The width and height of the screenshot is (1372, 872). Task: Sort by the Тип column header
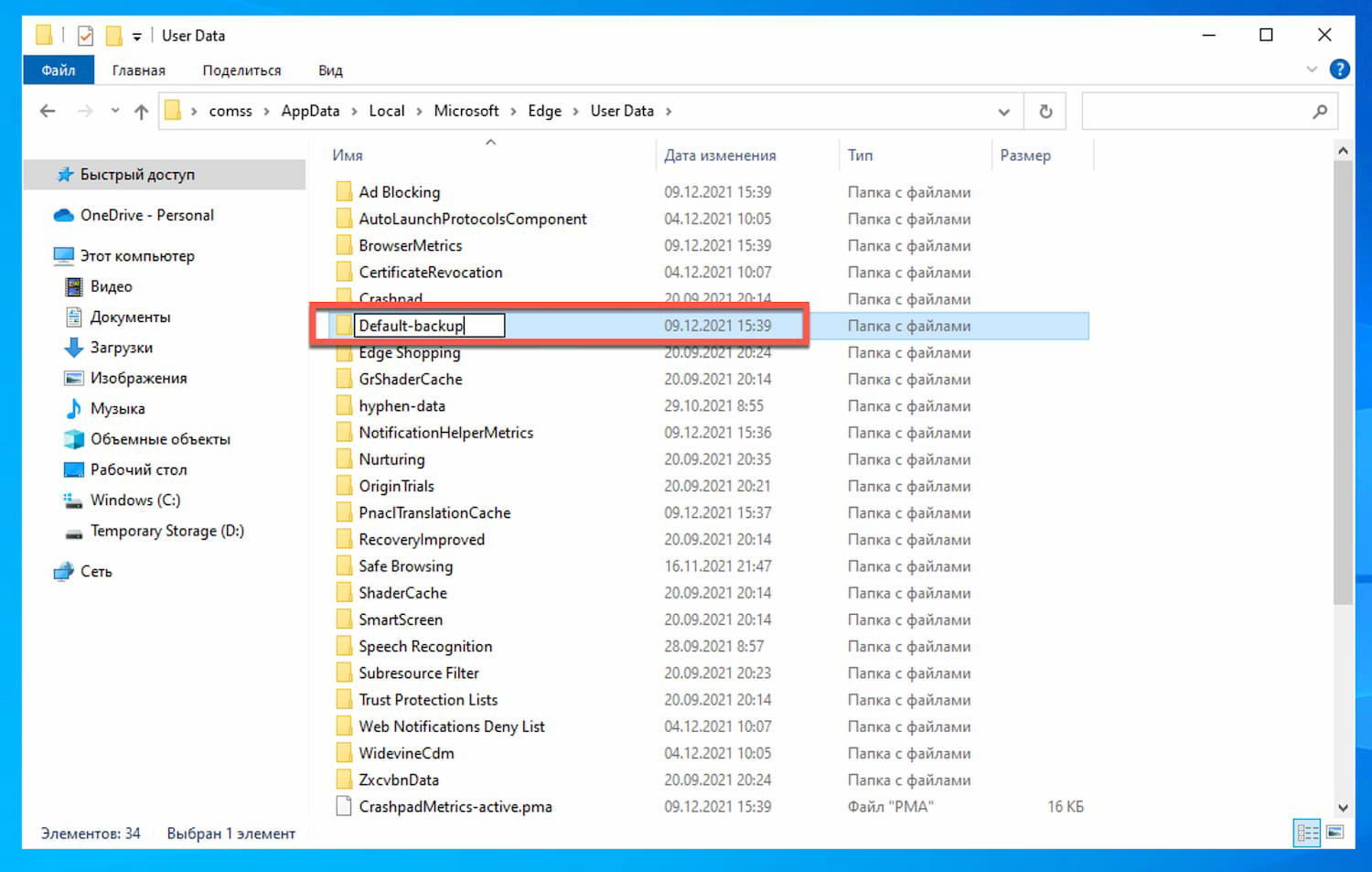click(860, 156)
